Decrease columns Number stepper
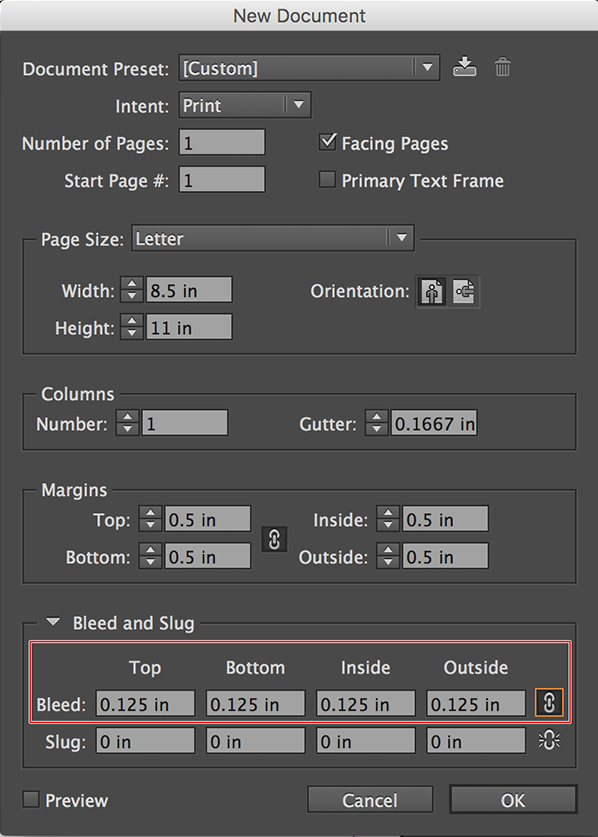The image size is (598, 837). [x=127, y=429]
